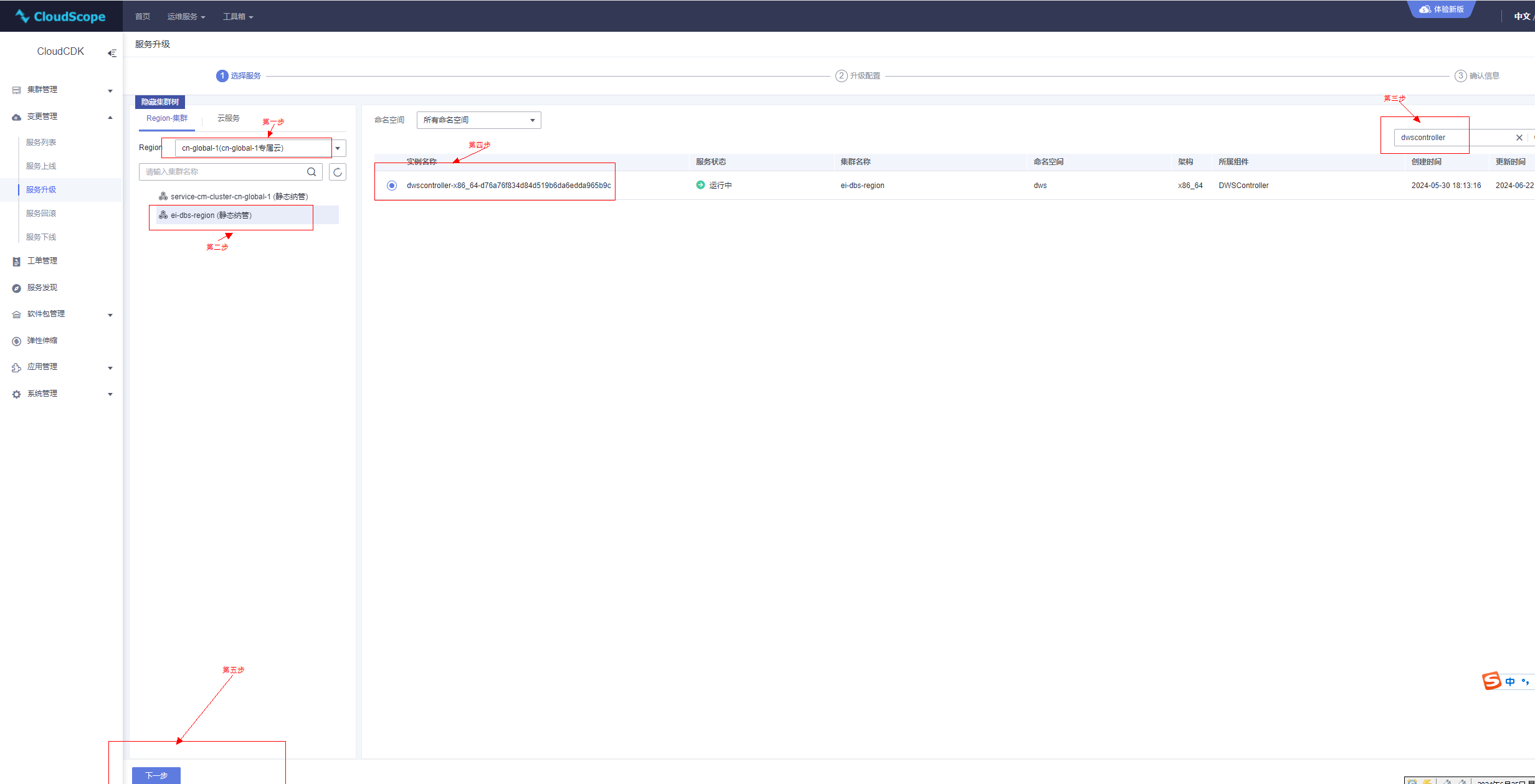The height and width of the screenshot is (784, 1535).
Task: Toggle 隐藏集群树 to hide cluster tree
Action: coord(160,102)
